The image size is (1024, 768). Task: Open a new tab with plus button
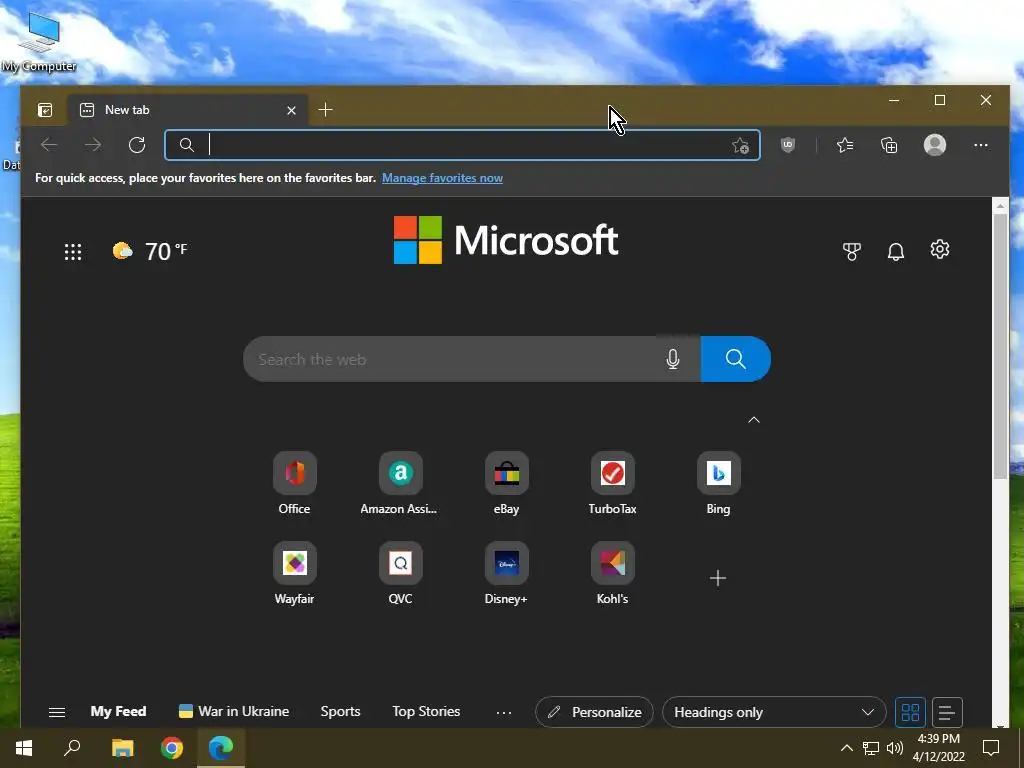[x=325, y=110]
